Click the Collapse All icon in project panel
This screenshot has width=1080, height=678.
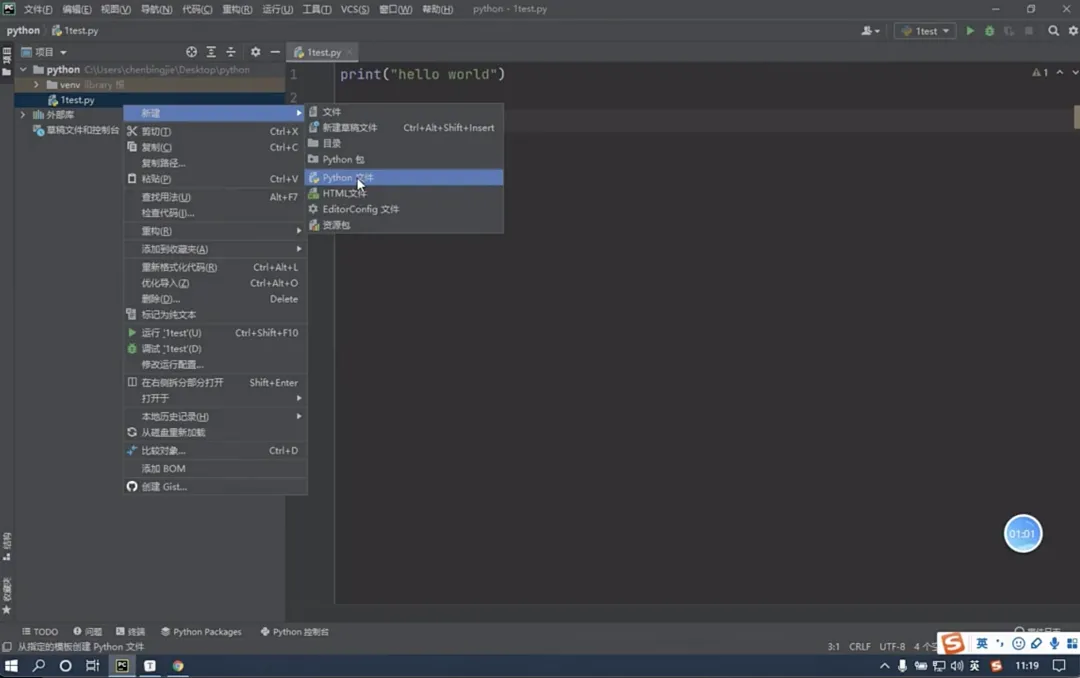coord(231,52)
